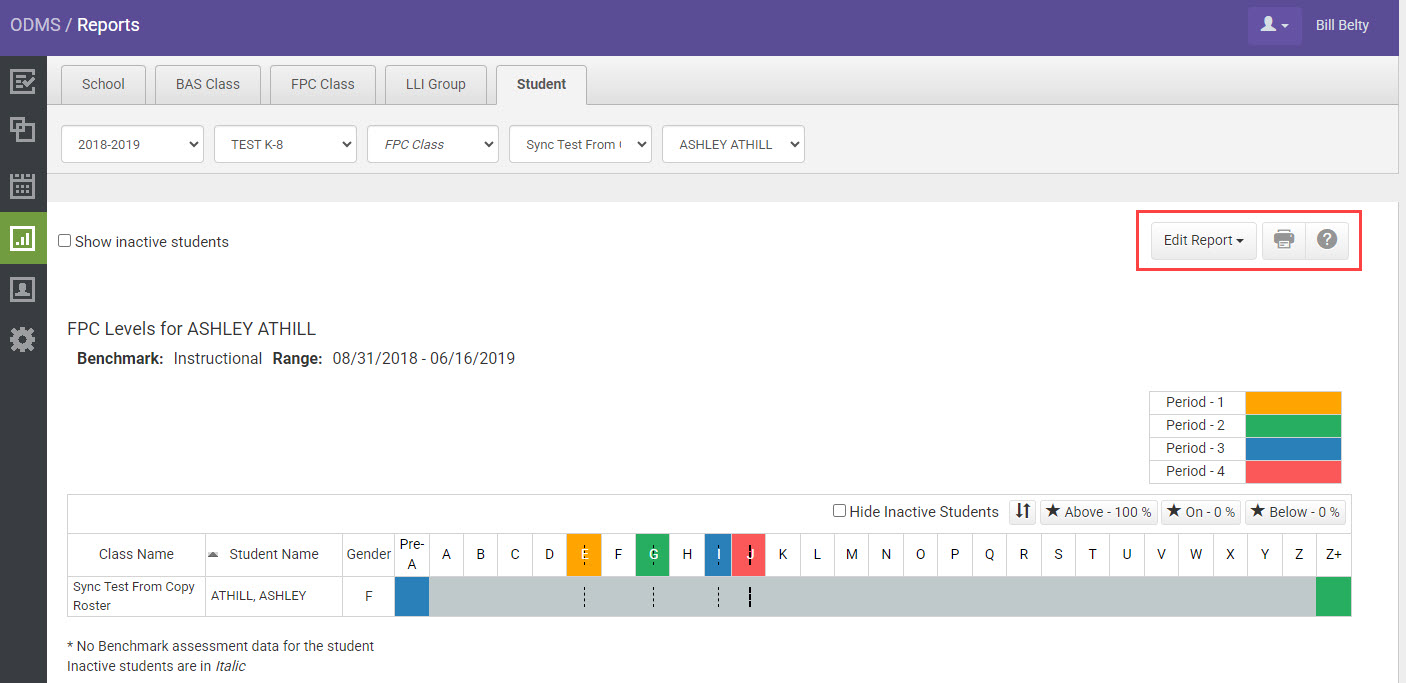Click the sort arrows icon button
The image size is (1406, 683).
pos(1022,512)
